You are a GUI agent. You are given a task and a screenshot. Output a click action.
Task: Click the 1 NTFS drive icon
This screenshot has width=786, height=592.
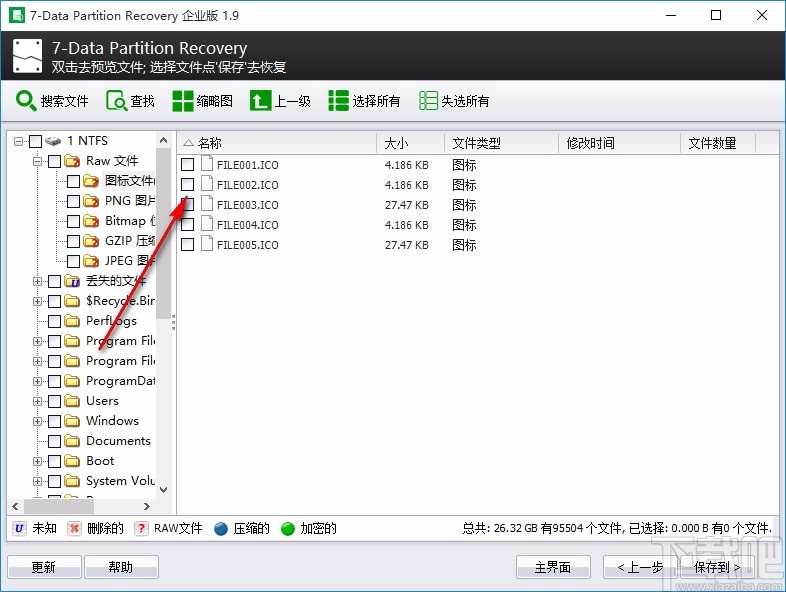[53, 141]
